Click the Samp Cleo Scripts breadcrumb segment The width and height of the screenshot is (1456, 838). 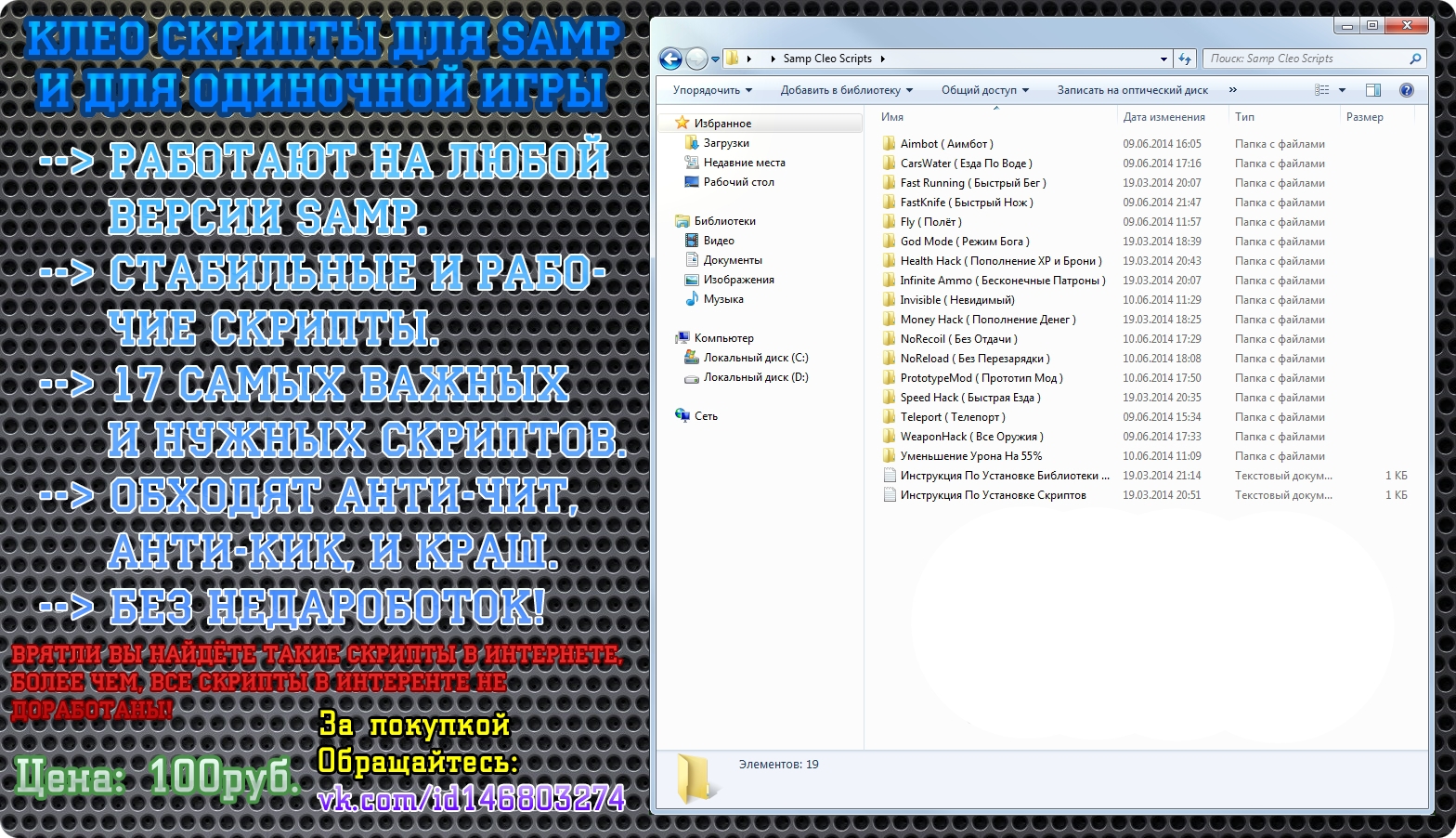pyautogui.click(x=827, y=59)
